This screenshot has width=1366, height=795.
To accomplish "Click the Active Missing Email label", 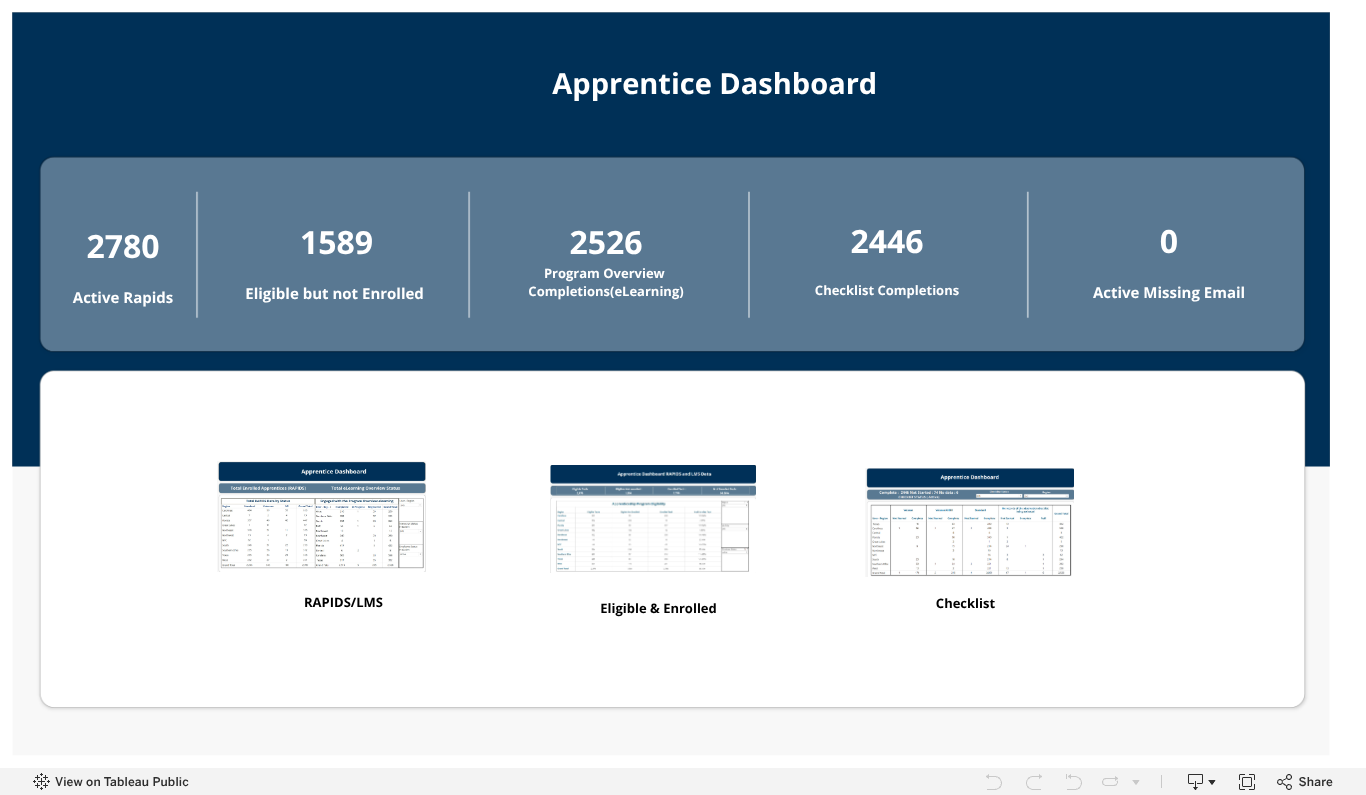I will (x=1169, y=293).
